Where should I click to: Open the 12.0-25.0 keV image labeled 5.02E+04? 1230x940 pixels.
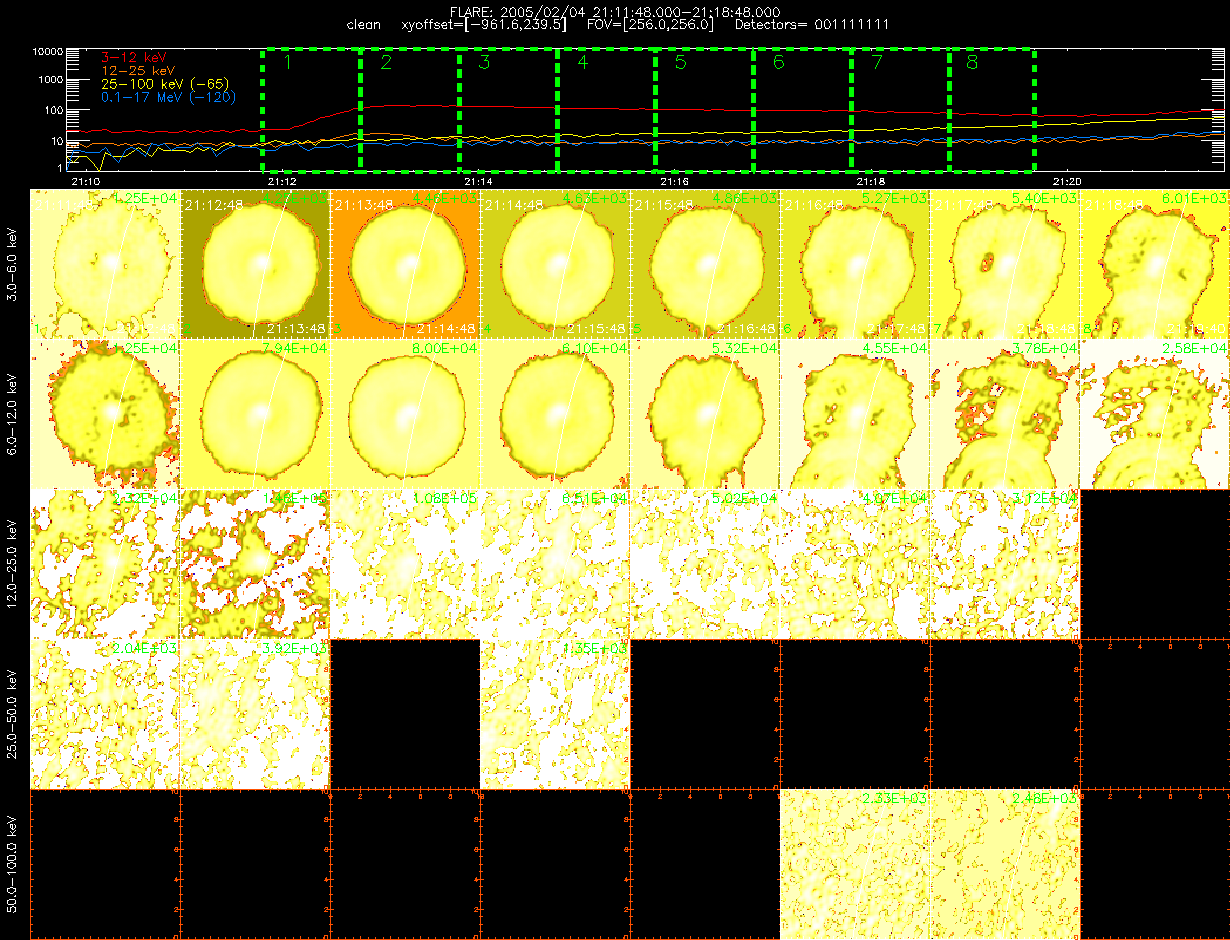(x=705, y=564)
